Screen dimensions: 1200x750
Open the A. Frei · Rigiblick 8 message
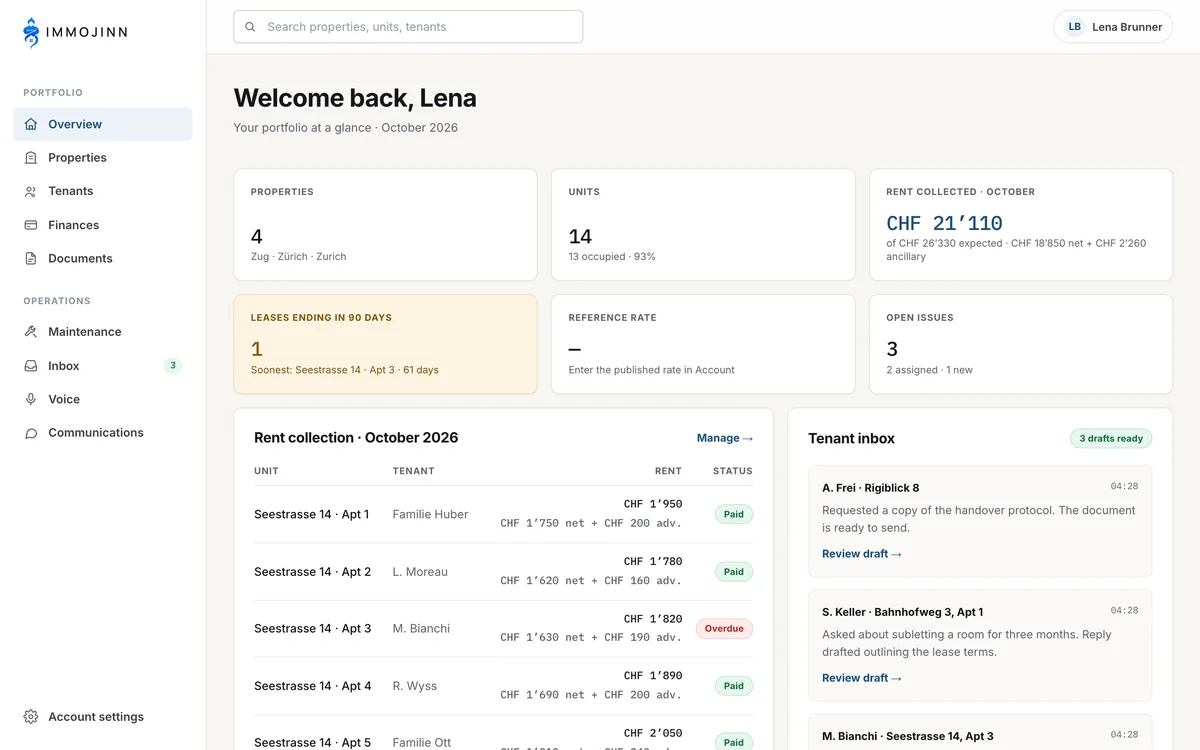980,520
